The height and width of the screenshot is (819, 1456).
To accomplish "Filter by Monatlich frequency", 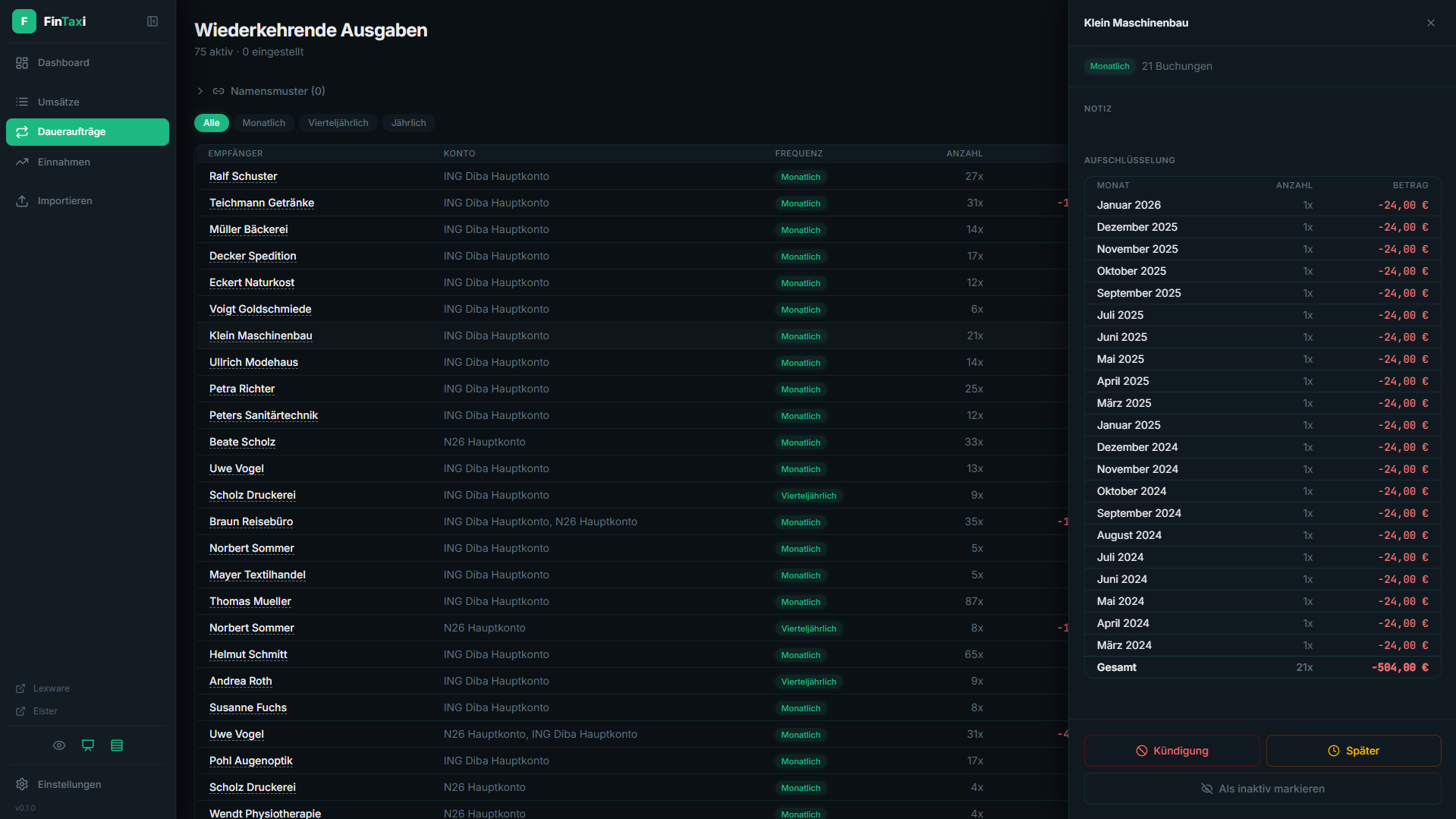I will [263, 123].
